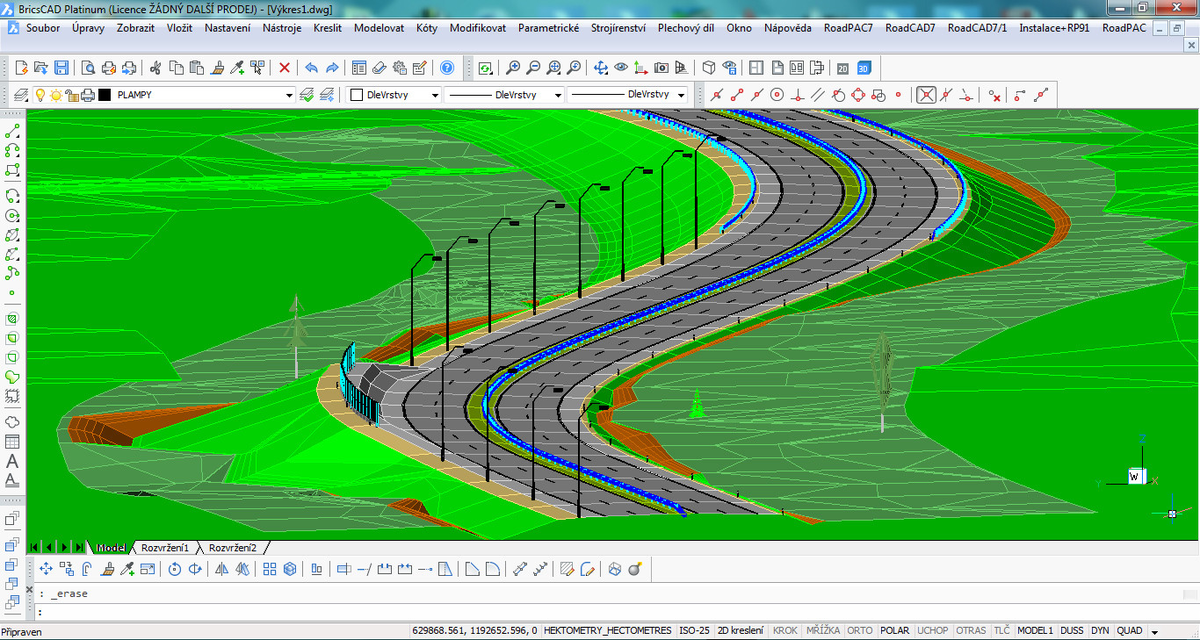Open the Nápověda menu
Screen dimensions: 1200x640
(x=788, y=28)
